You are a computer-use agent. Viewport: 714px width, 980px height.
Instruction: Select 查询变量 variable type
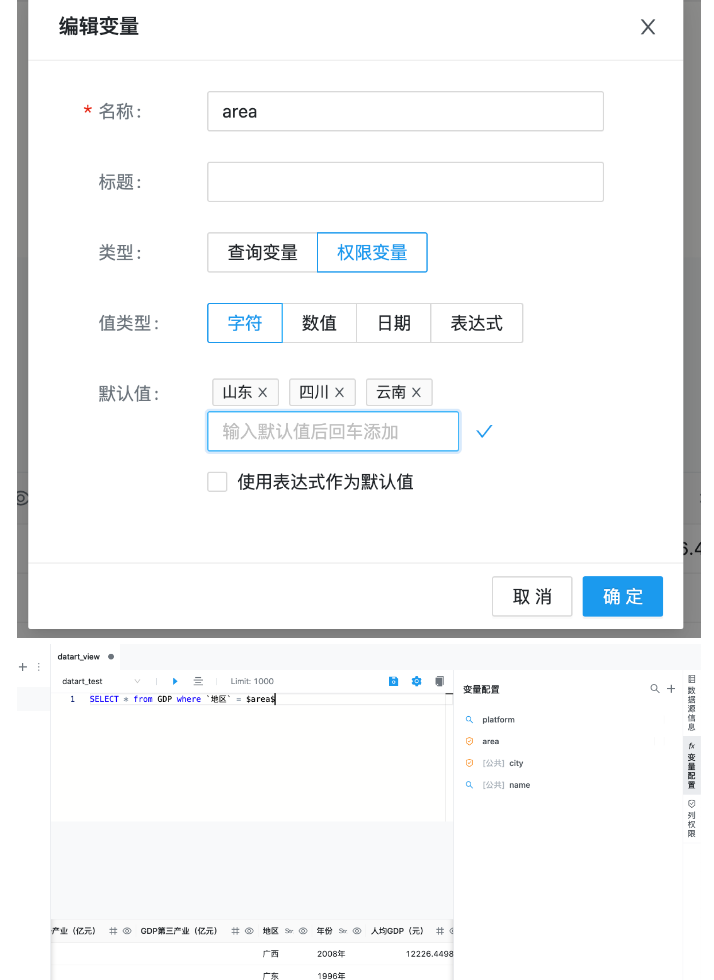[262, 253]
